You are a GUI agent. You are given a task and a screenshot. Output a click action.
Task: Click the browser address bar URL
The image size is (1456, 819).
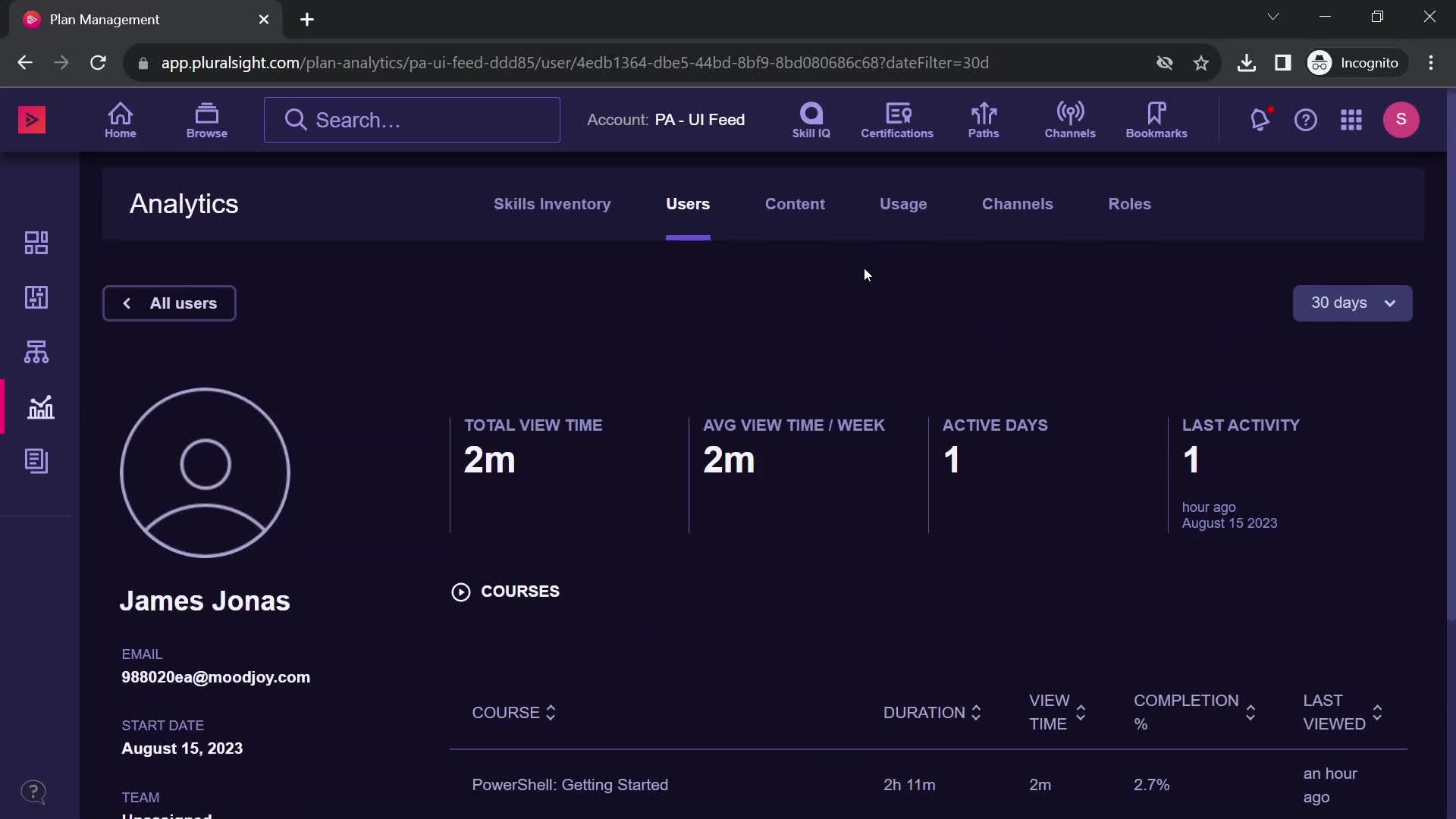click(x=575, y=63)
